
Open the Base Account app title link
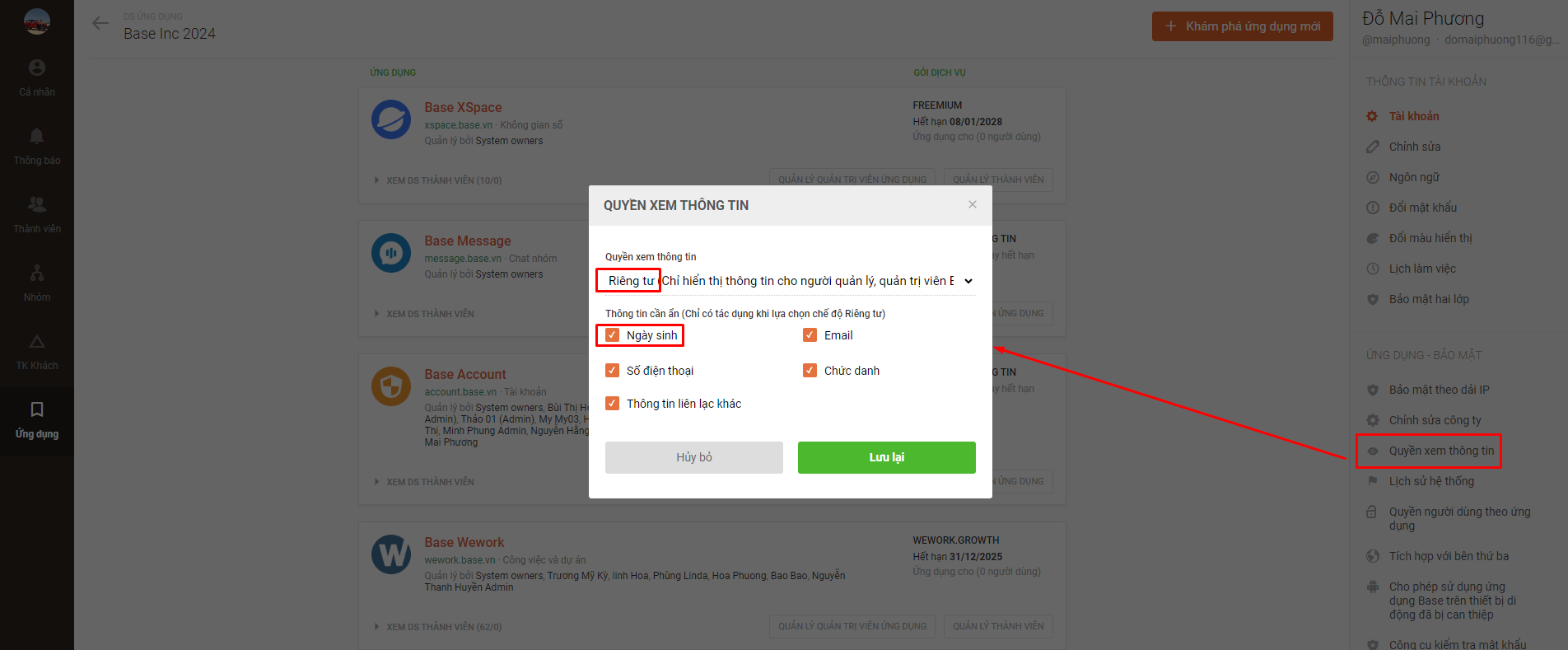pos(465,374)
